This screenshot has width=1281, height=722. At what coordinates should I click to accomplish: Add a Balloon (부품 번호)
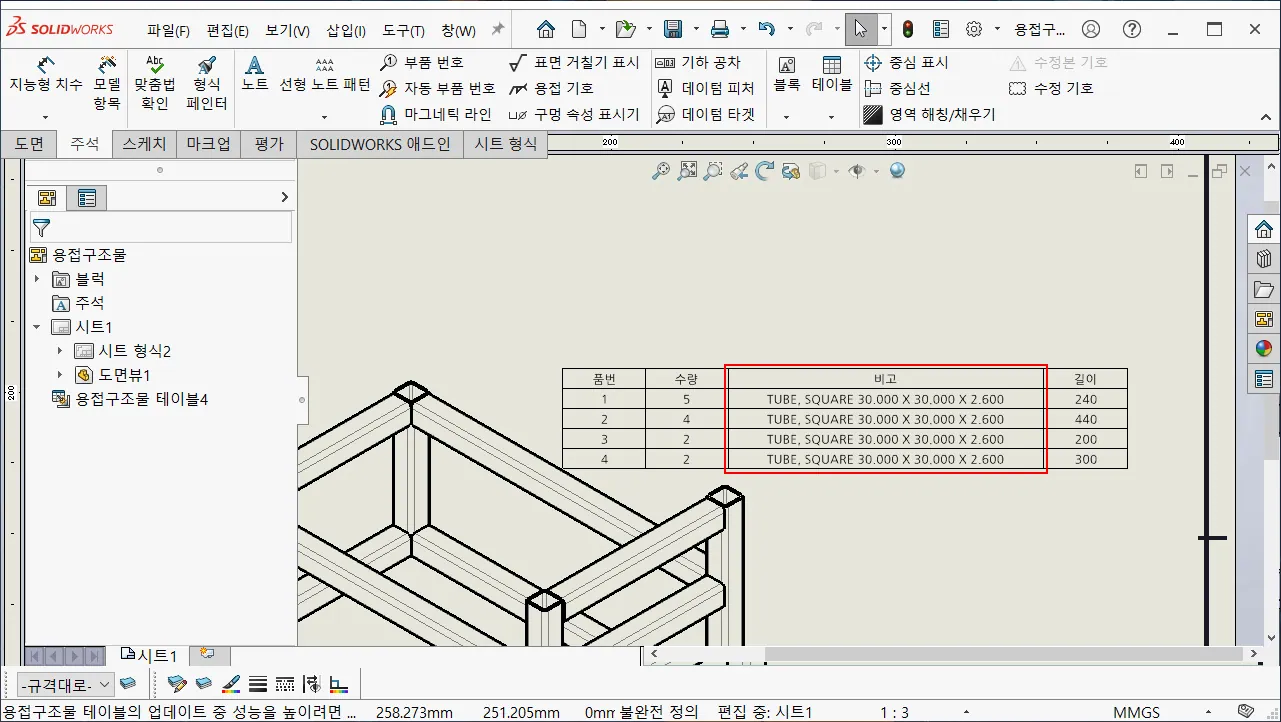422,62
